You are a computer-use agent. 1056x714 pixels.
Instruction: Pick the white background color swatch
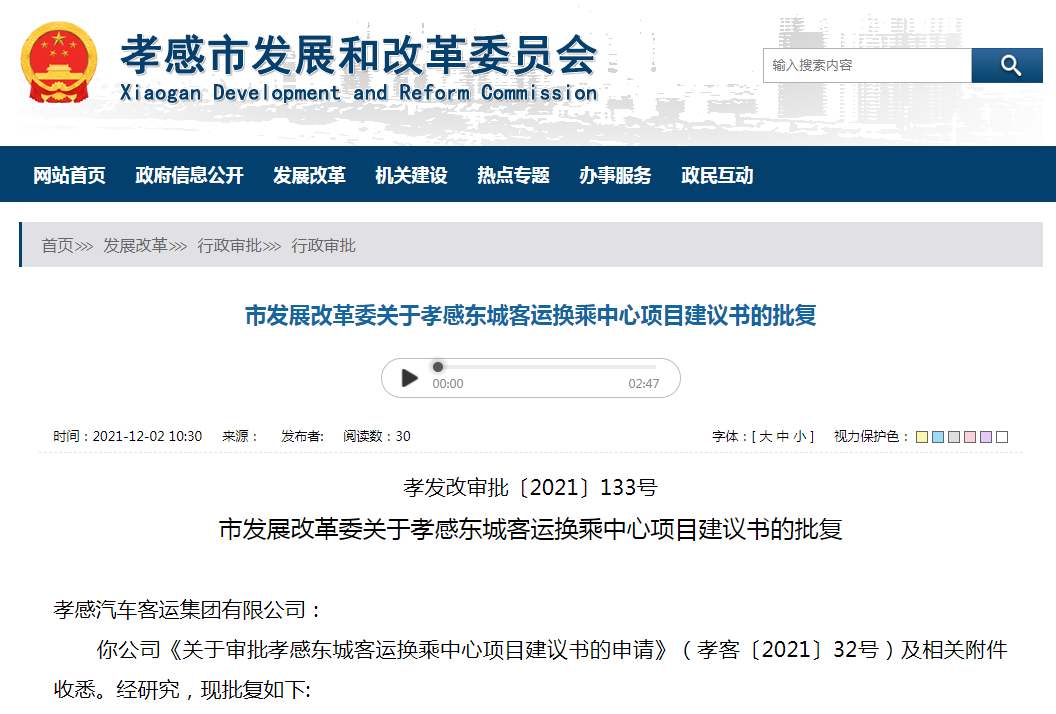(x=1002, y=437)
